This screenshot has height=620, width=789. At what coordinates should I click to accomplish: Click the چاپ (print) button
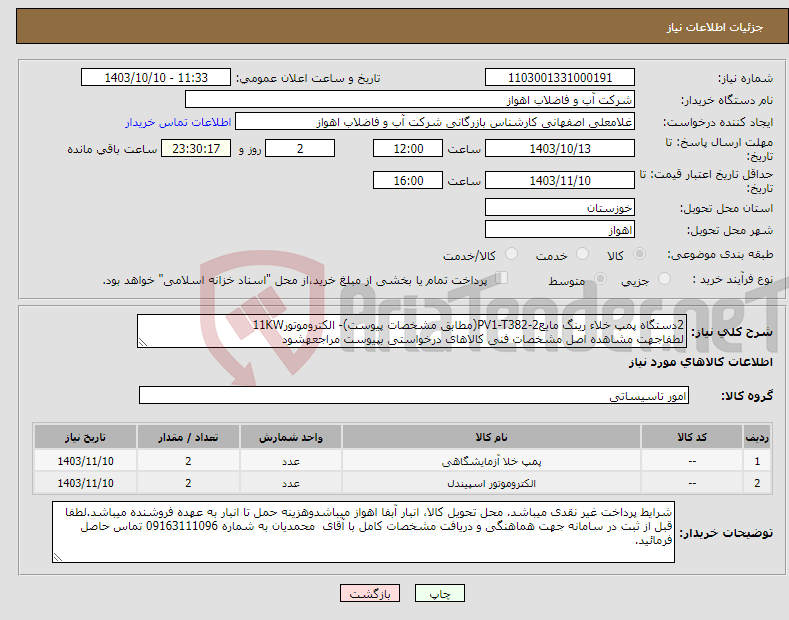pyautogui.click(x=439, y=593)
